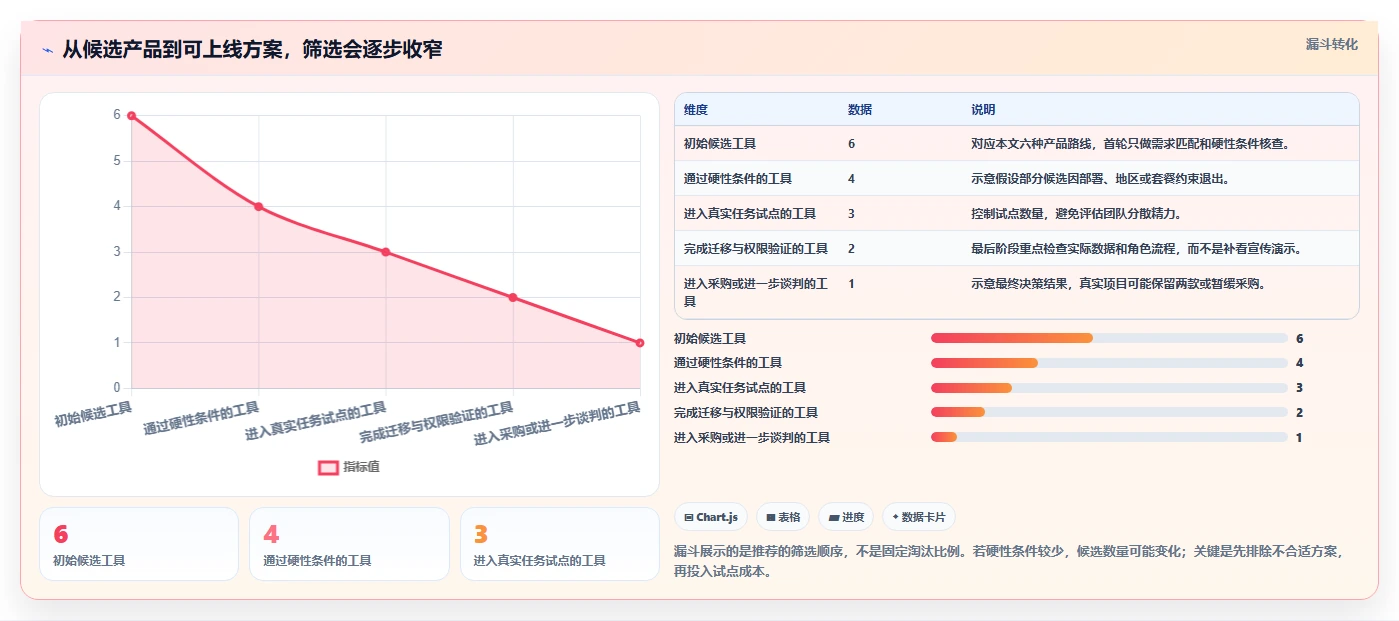This screenshot has width=1399, height=621.
Task: Click the 进入采购或进一步谈判的工具 x-axis label on the chart
Action: pos(557,424)
